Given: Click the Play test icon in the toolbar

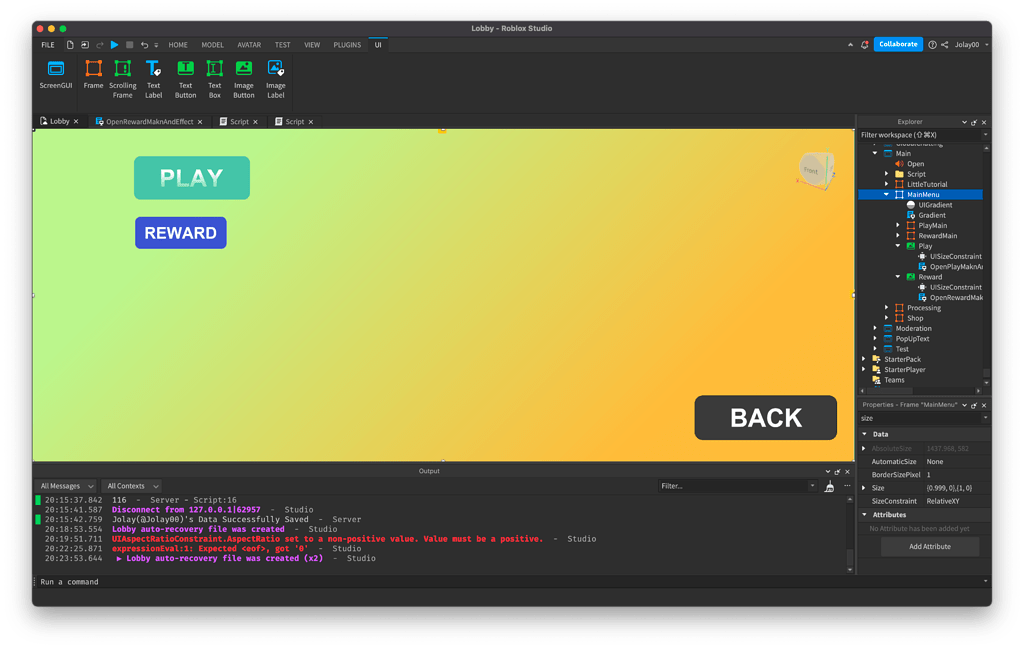Looking at the screenshot, I should tap(113, 44).
